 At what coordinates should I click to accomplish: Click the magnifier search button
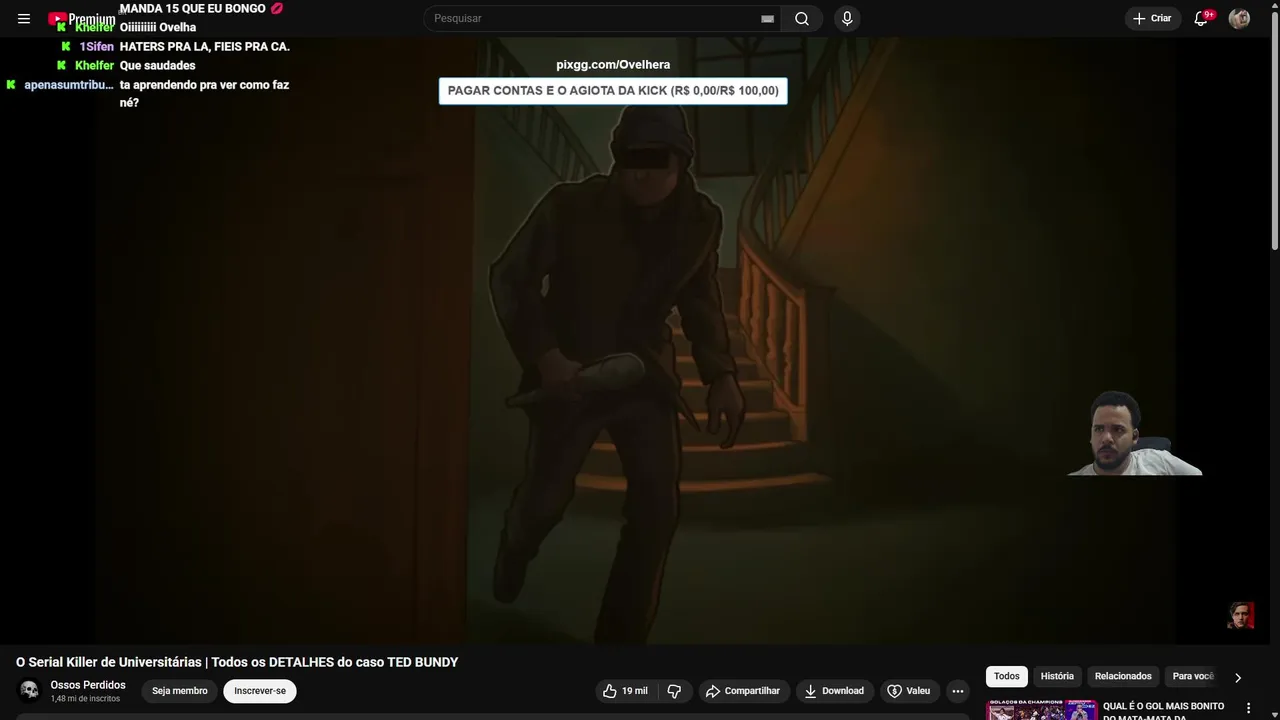pyautogui.click(x=802, y=18)
